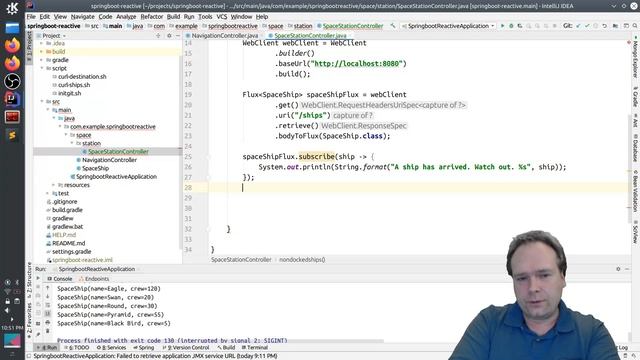
Task: Open Project panel settings gear
Action: click(x=169, y=36)
